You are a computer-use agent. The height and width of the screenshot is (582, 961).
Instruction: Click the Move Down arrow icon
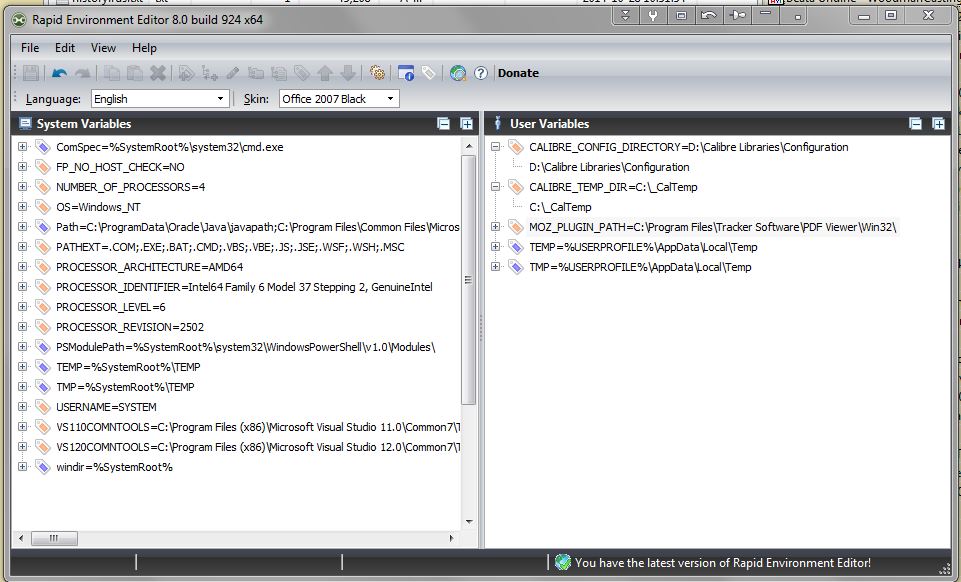(x=348, y=73)
